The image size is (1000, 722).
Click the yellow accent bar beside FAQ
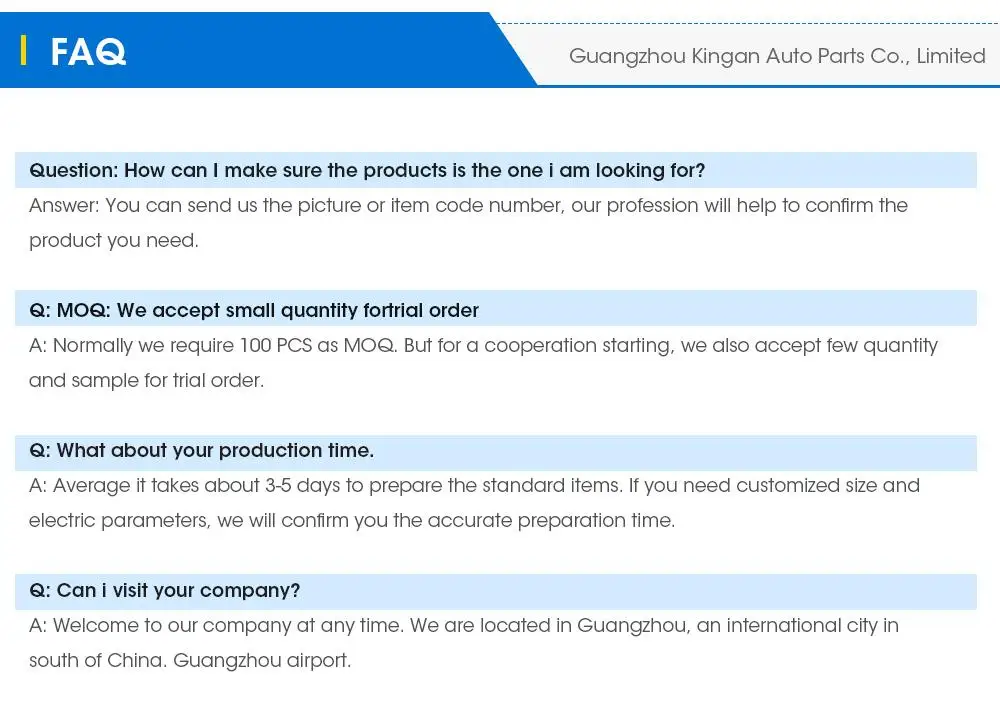tap(23, 50)
